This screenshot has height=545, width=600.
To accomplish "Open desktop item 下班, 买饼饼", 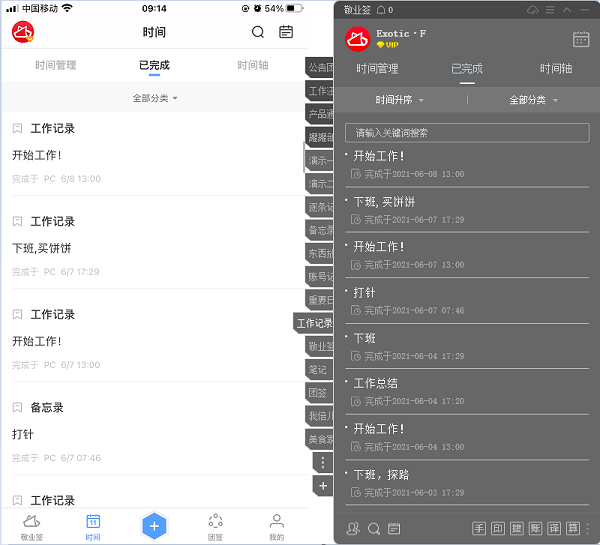I will tap(467, 210).
